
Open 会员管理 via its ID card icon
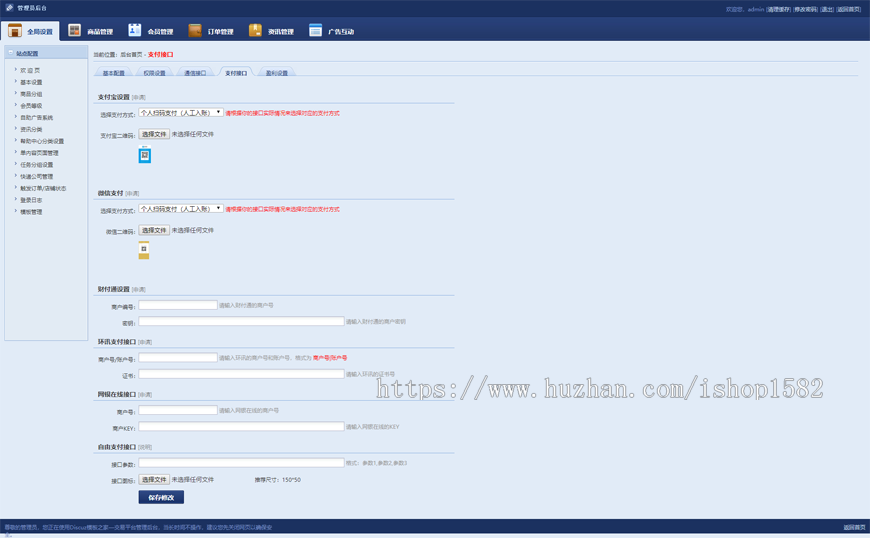(x=134, y=31)
